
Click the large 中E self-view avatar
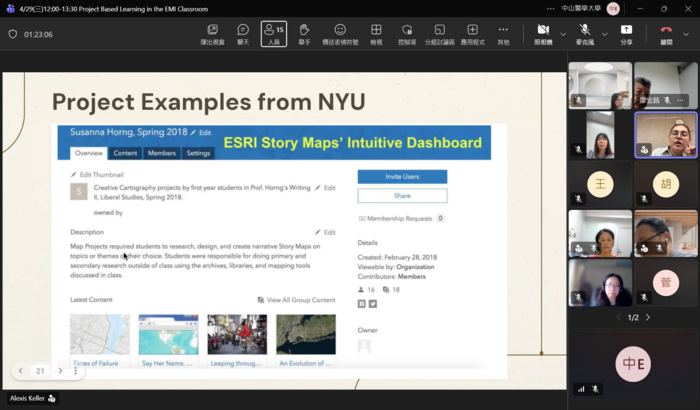633,364
